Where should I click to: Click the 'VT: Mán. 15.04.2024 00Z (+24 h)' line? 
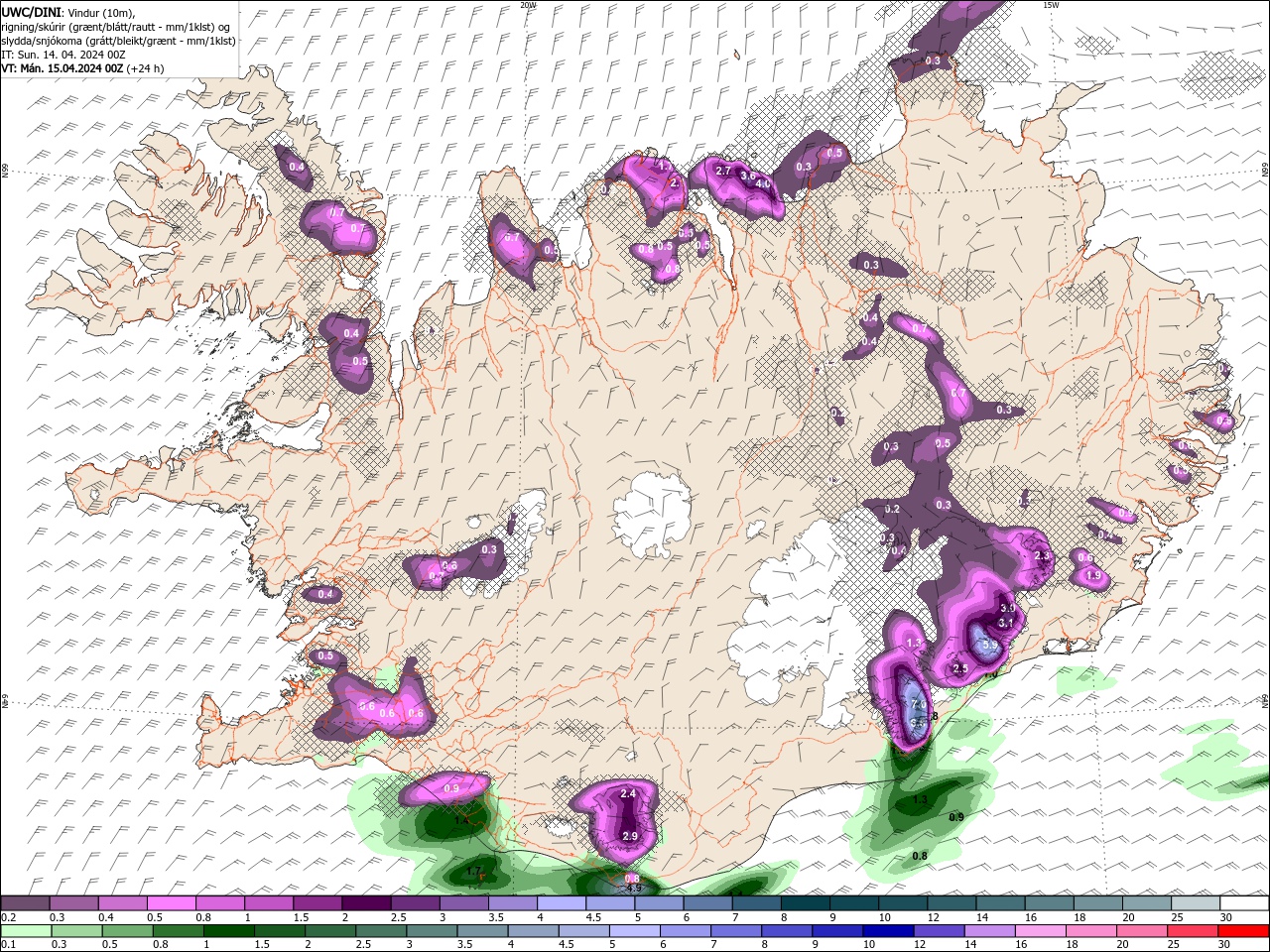[83, 68]
